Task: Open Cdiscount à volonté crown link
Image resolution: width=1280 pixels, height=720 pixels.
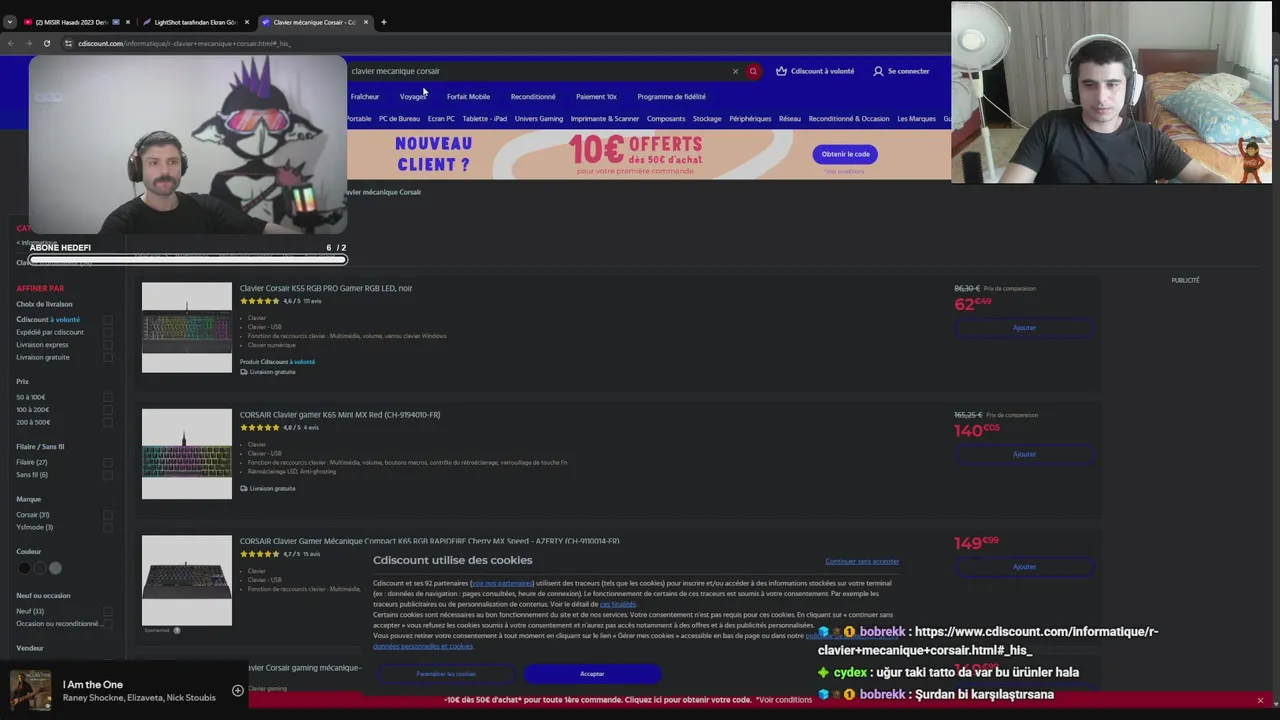Action: pos(815,71)
